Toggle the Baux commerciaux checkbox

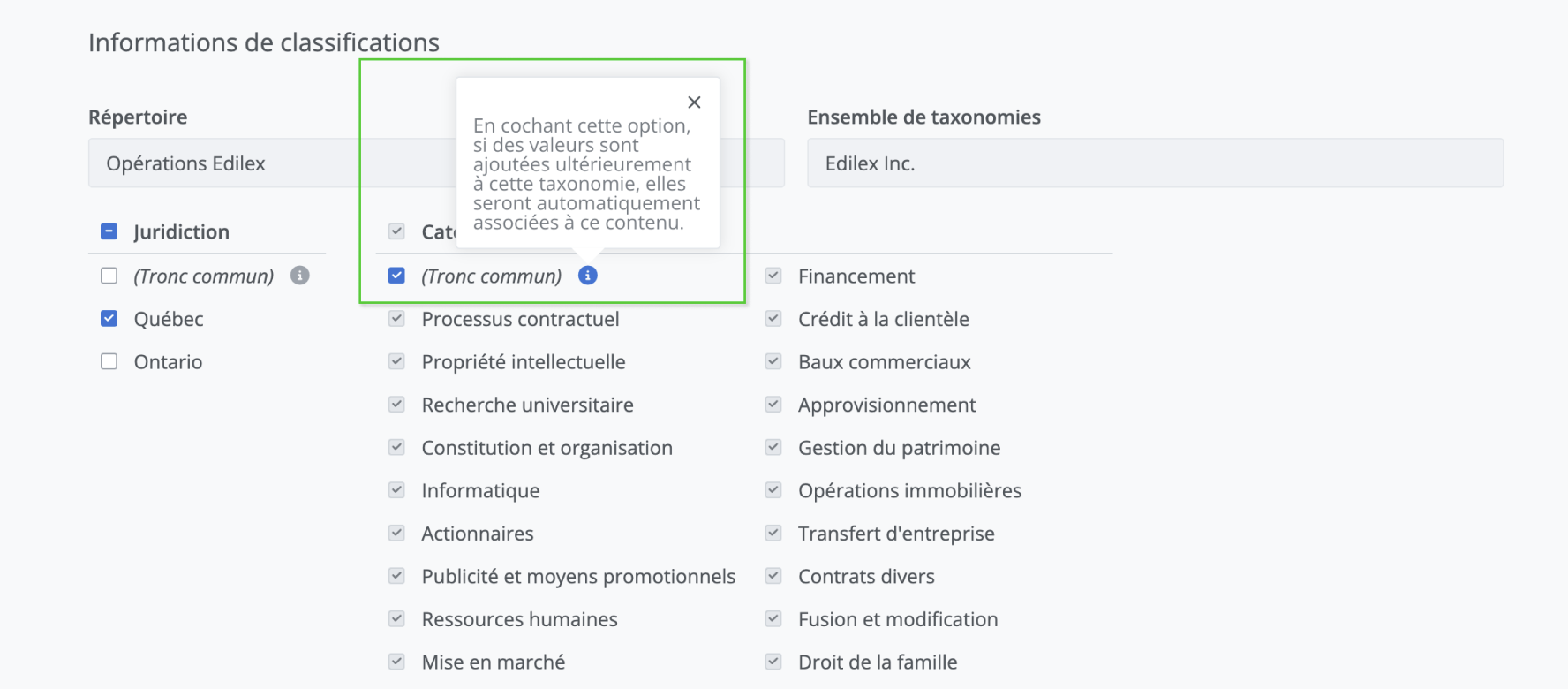point(773,361)
